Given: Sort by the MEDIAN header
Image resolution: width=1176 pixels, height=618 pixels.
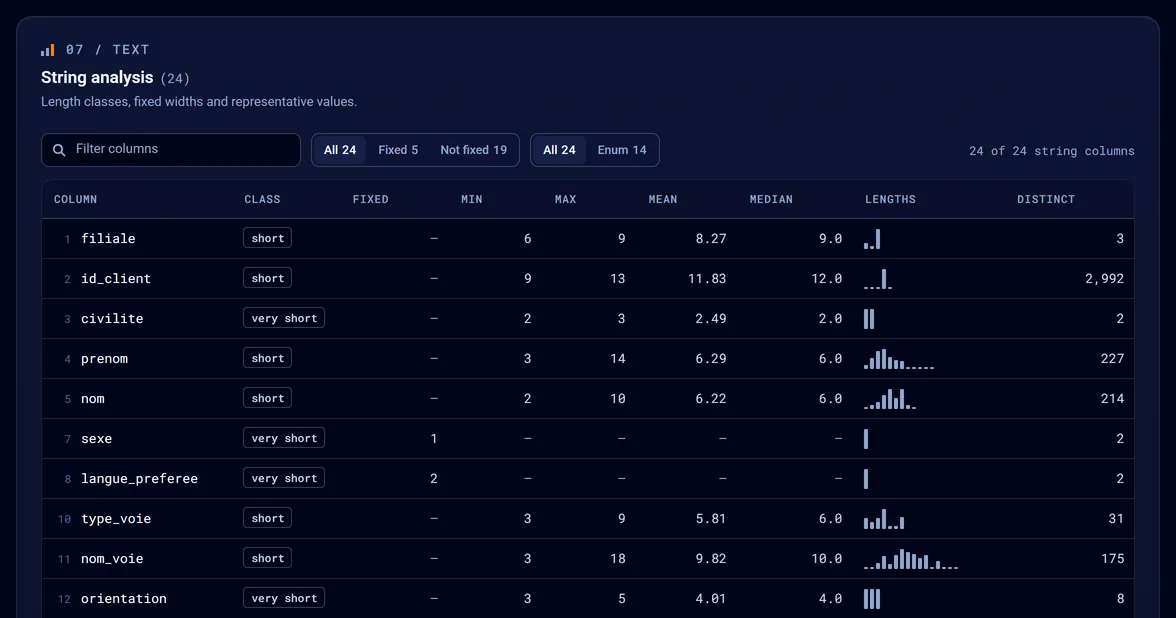Looking at the screenshot, I should click(771, 200).
